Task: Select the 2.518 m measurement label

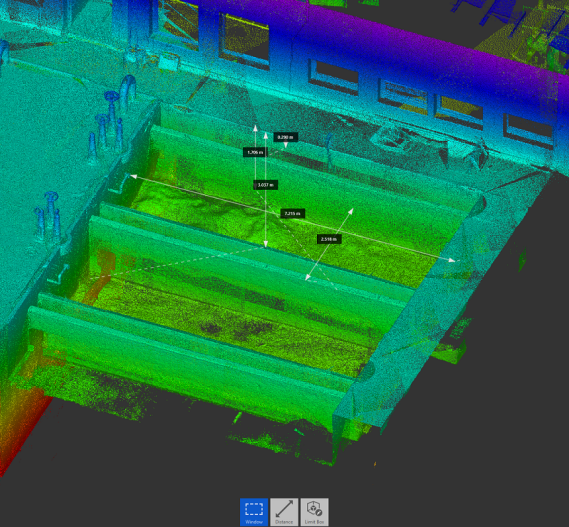Action: coord(329,239)
